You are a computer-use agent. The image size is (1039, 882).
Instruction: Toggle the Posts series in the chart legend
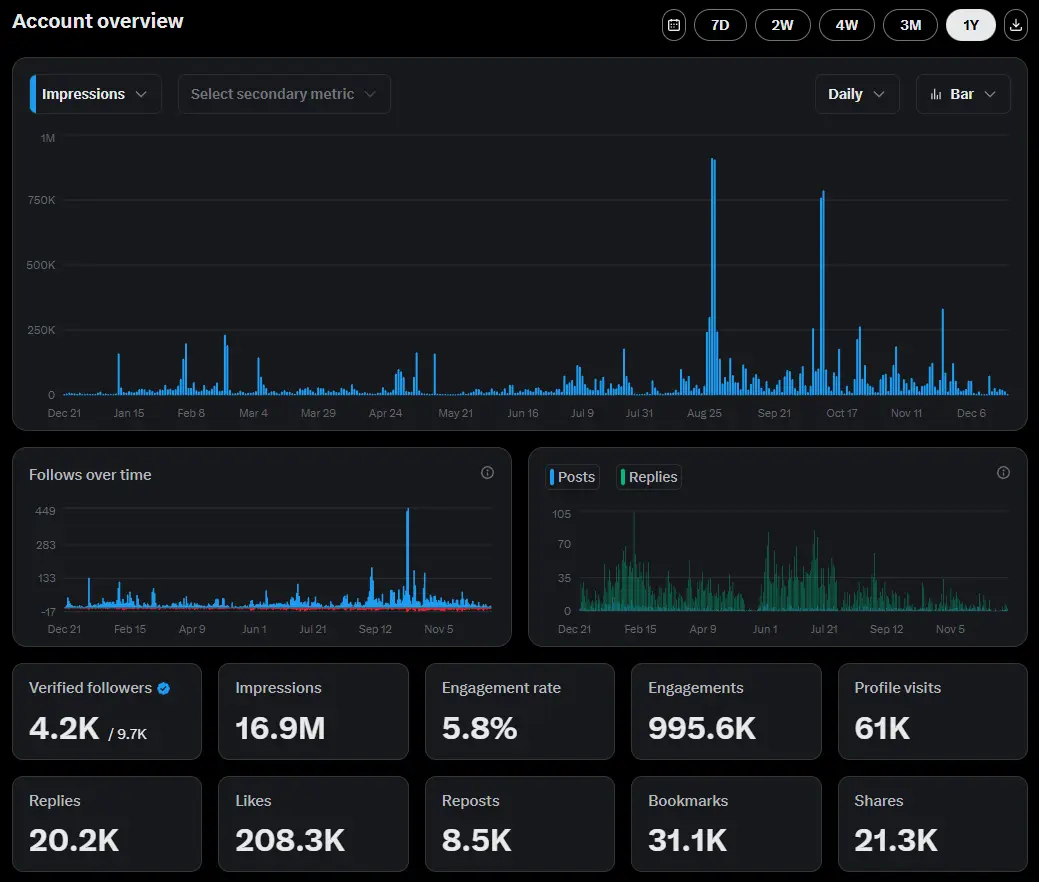(572, 477)
